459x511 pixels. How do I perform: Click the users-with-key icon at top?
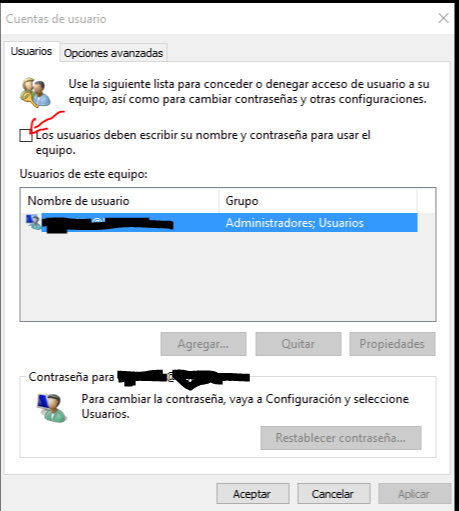tap(36, 93)
